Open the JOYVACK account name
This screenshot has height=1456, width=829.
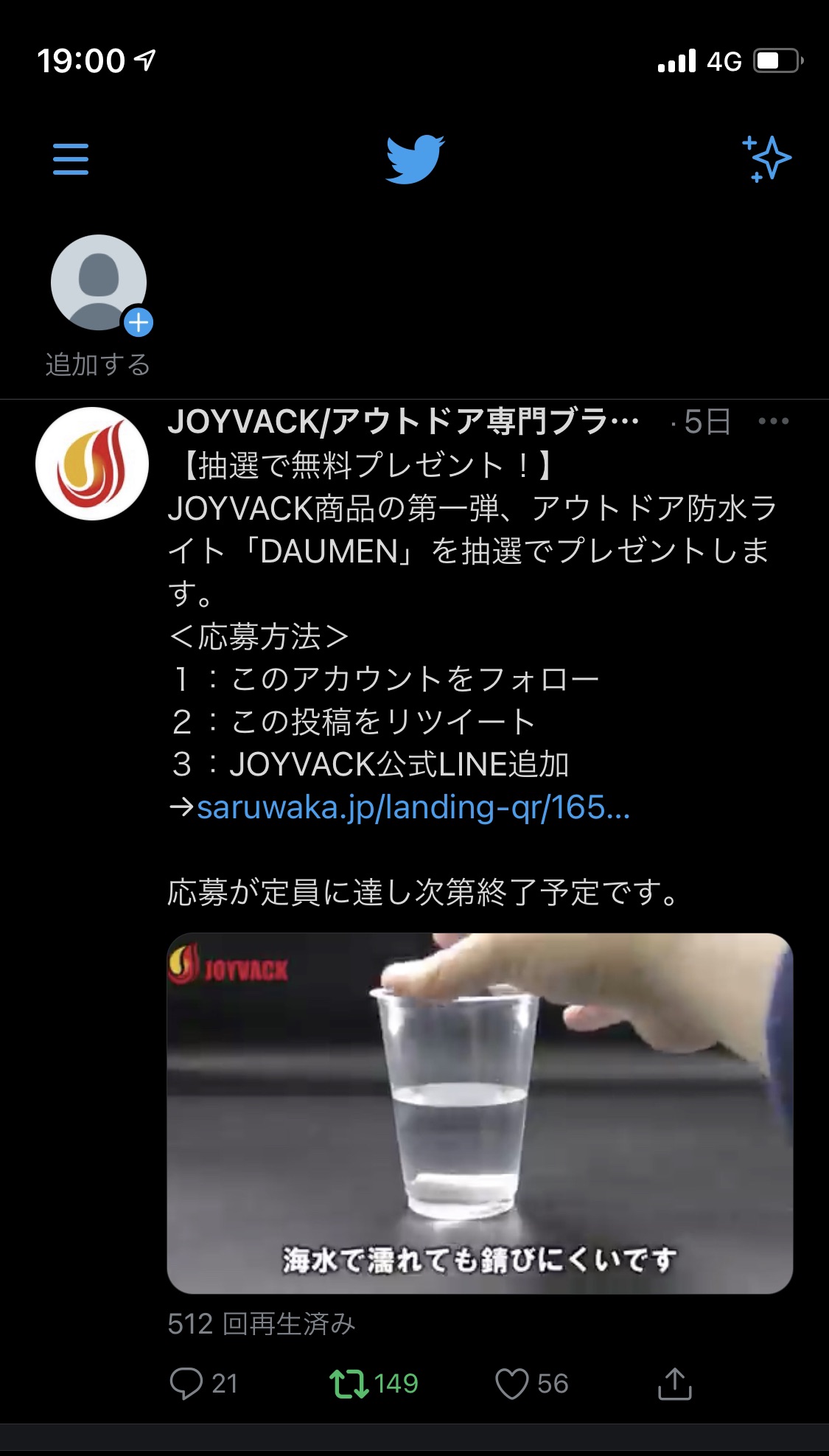(x=404, y=422)
